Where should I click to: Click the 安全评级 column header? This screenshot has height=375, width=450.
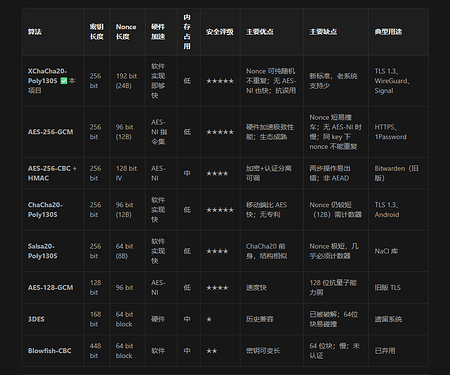tap(220, 32)
